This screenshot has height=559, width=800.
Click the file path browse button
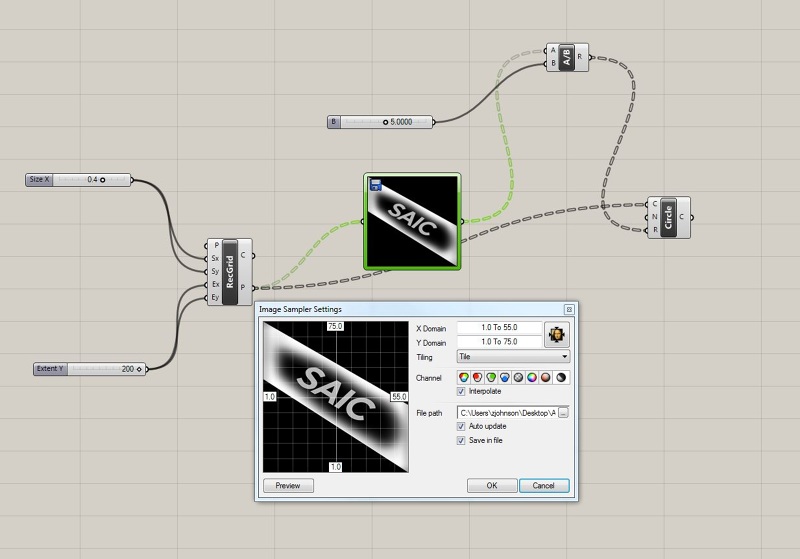coord(564,412)
